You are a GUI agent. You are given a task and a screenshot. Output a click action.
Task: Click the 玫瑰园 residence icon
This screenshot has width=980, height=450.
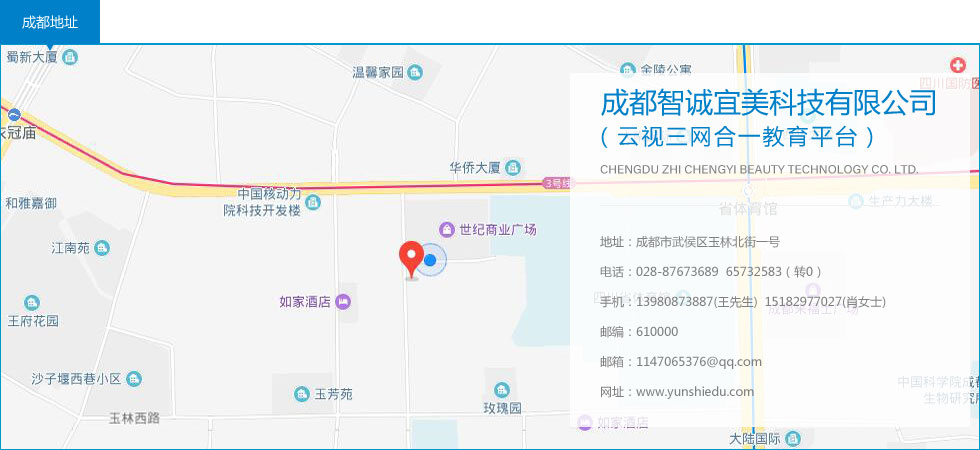point(502,390)
